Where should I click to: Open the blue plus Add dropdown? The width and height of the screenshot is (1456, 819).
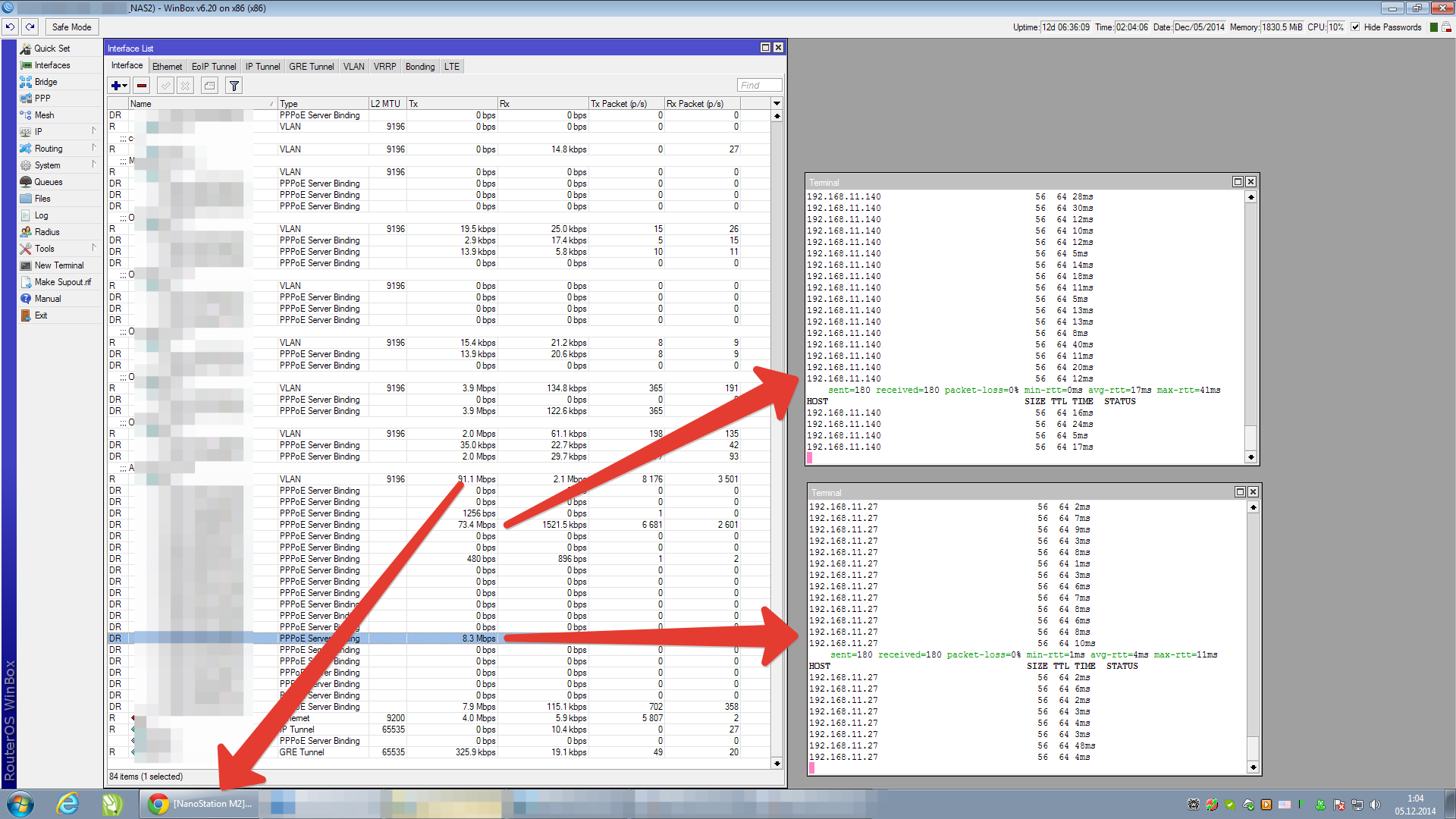click(x=119, y=86)
